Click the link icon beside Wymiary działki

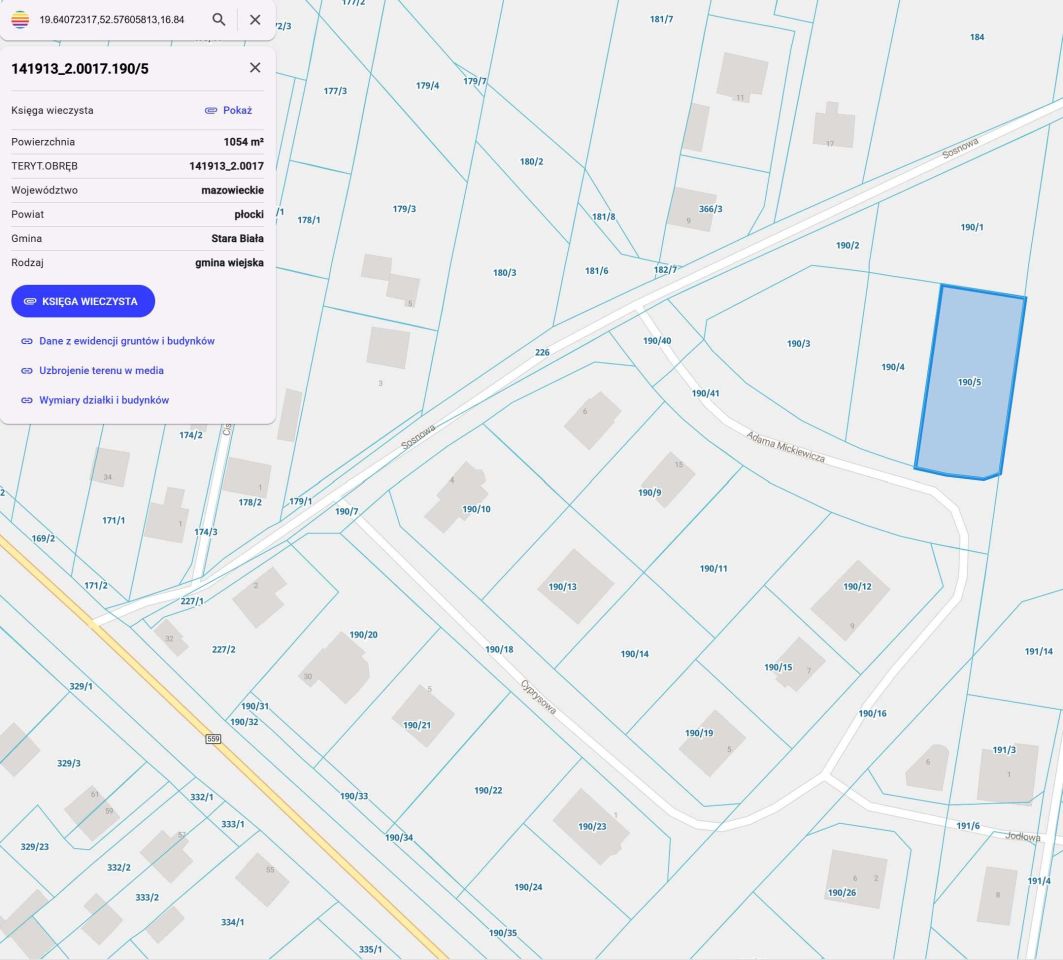[26, 401]
